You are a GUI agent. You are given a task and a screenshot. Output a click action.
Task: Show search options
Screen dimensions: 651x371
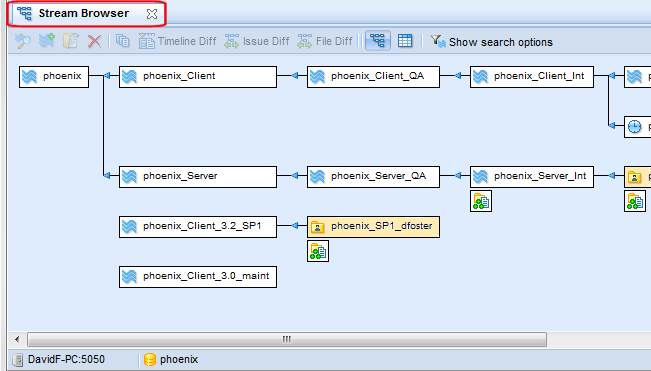pos(492,41)
